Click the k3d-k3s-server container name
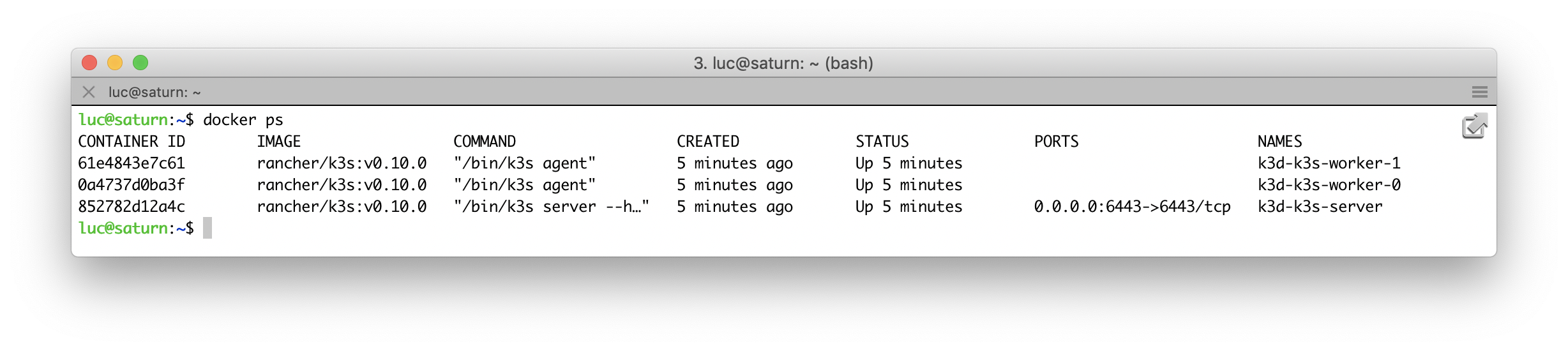This screenshot has width=1568, height=351. click(1320, 207)
